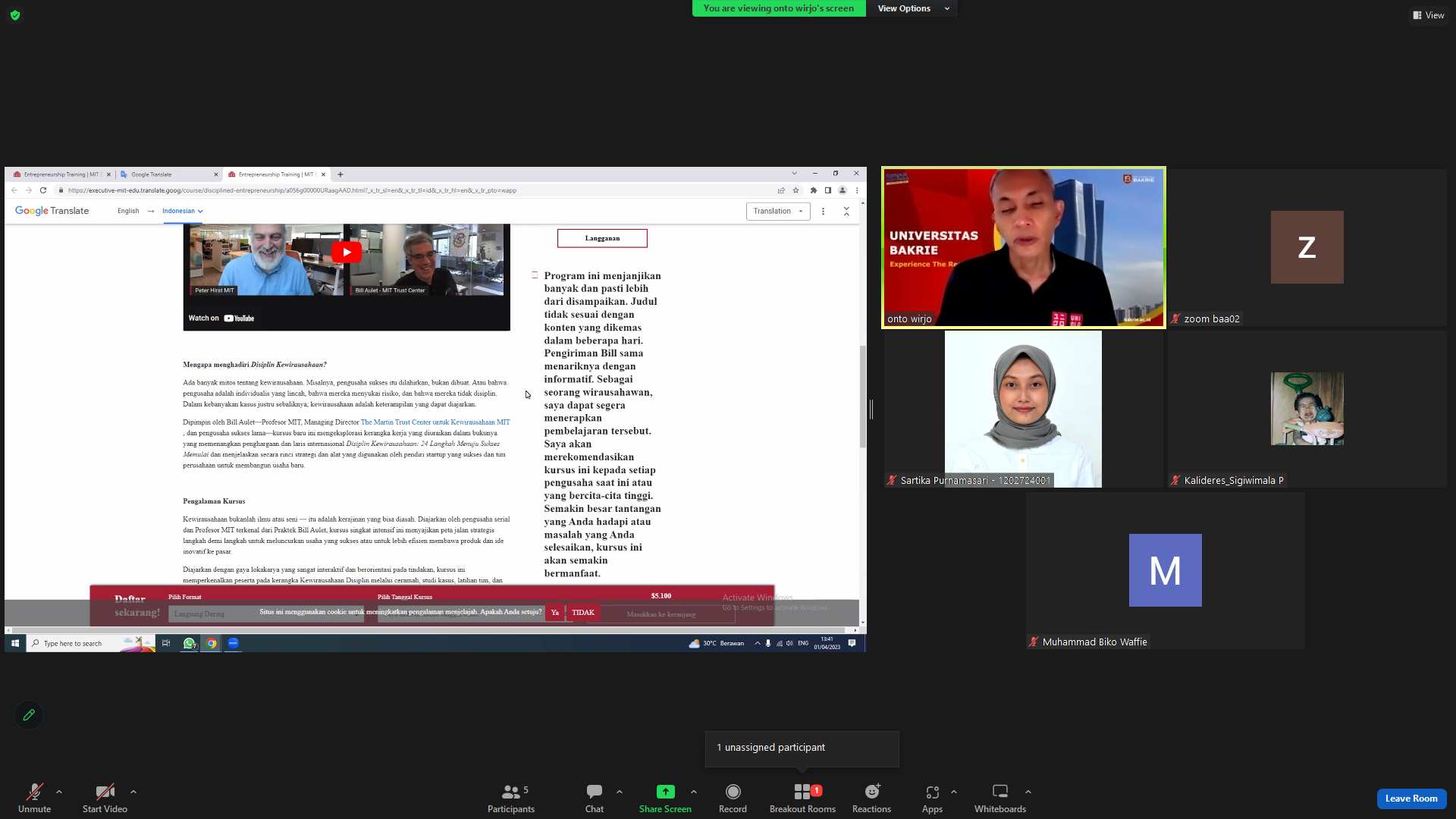This screenshot has width=1456, height=819.
Task: Reload the page in shared Chrome
Action: point(43,190)
